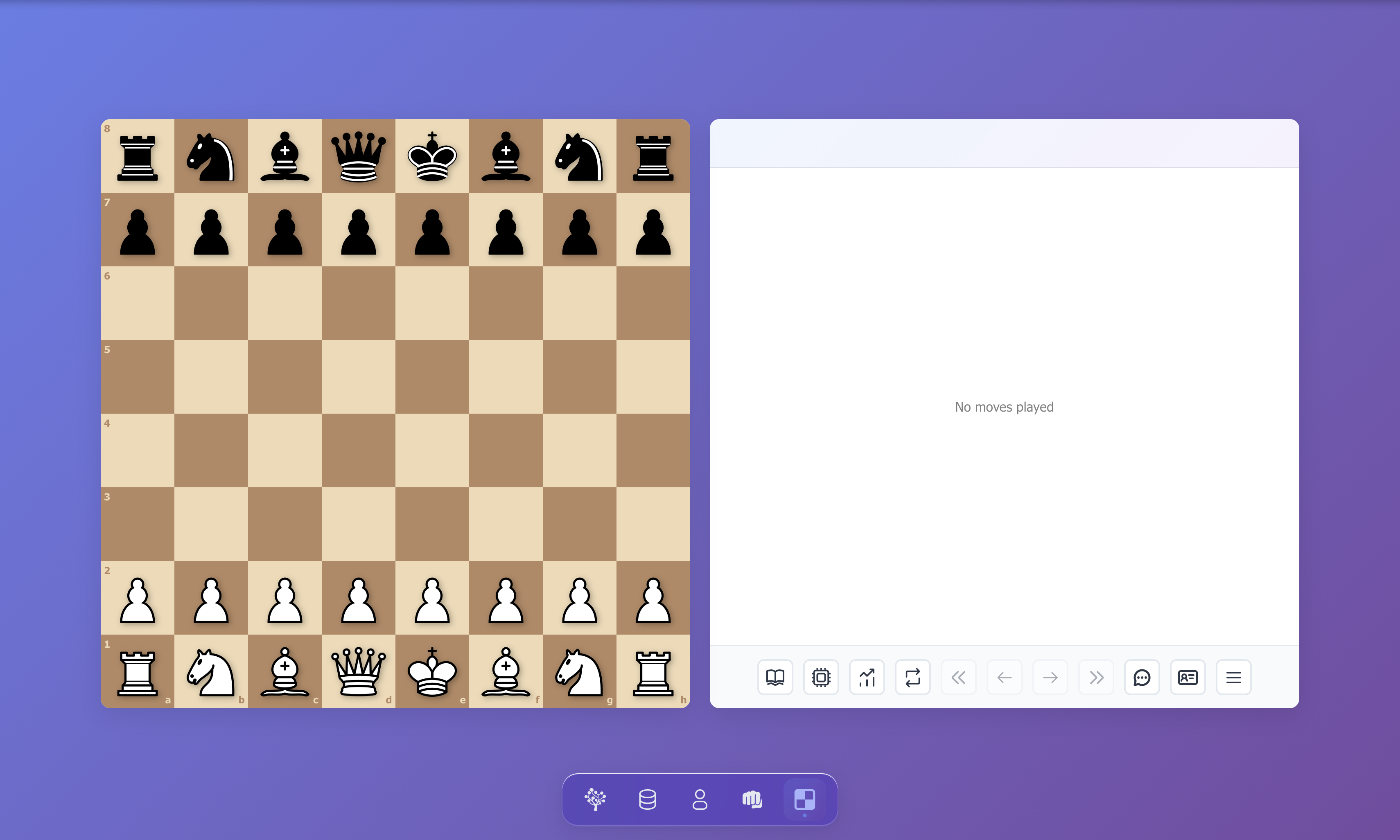The image size is (1400, 840).
Task: Open the player info card icon
Action: coord(1188,677)
